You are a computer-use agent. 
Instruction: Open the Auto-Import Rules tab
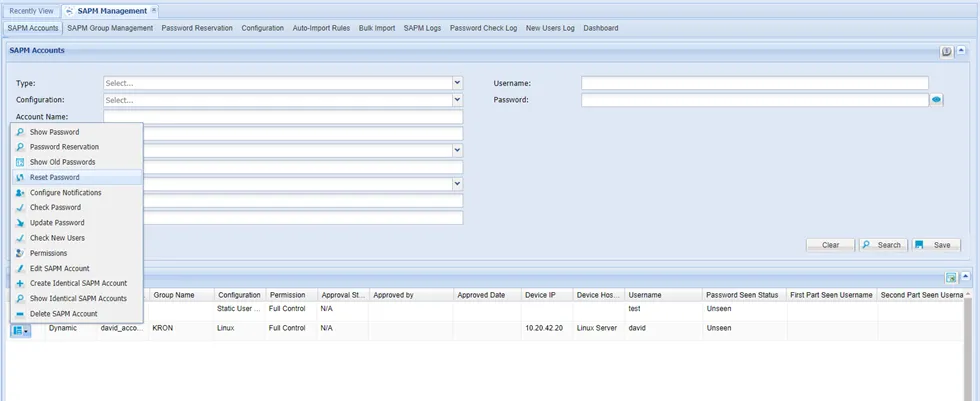click(321, 28)
